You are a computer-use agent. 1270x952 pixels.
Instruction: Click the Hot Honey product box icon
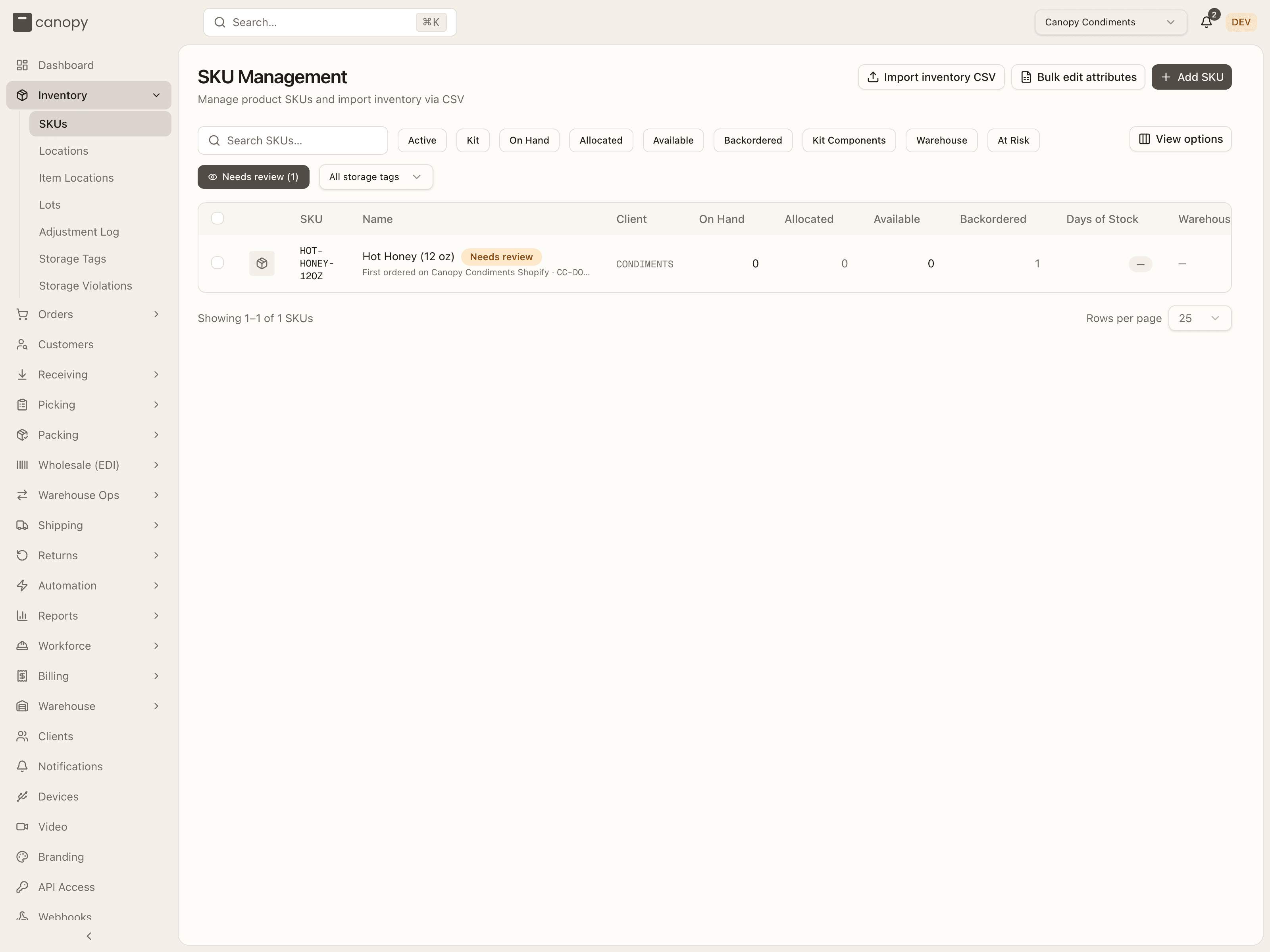(x=262, y=263)
